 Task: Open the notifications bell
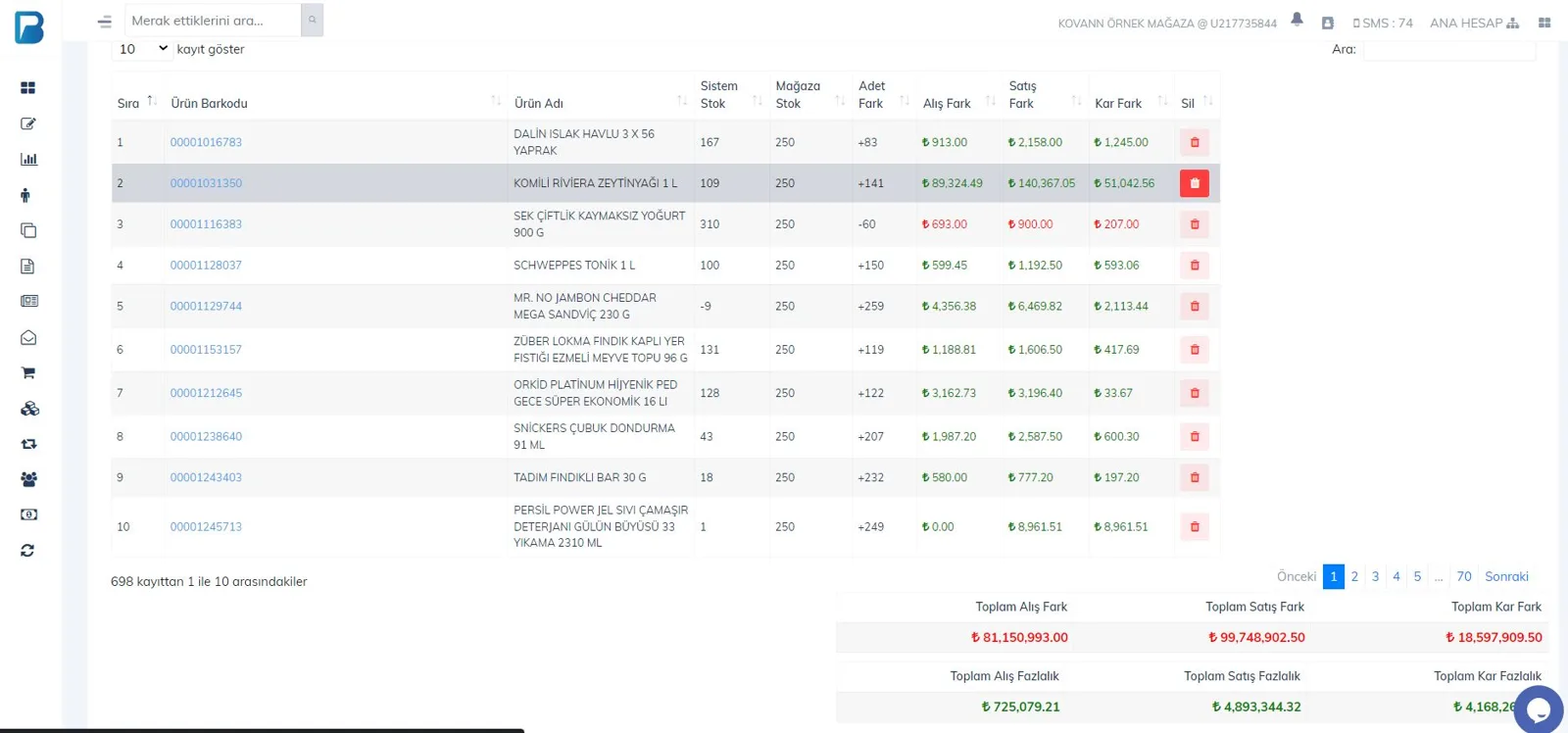point(1297,20)
